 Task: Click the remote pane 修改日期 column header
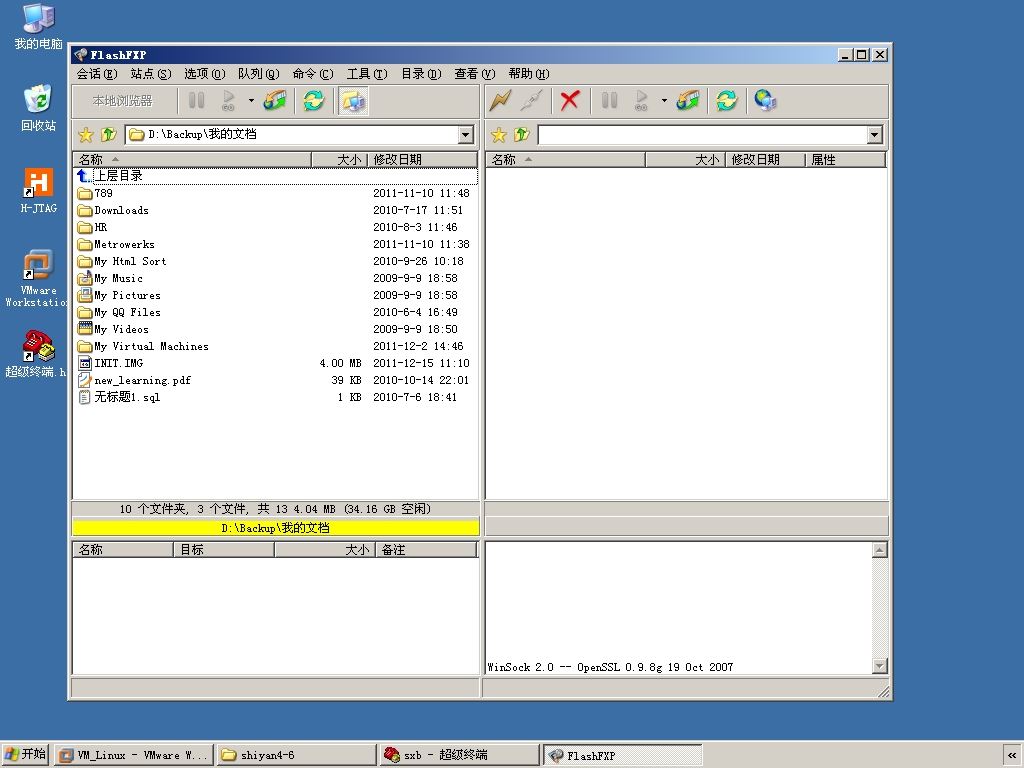765,159
